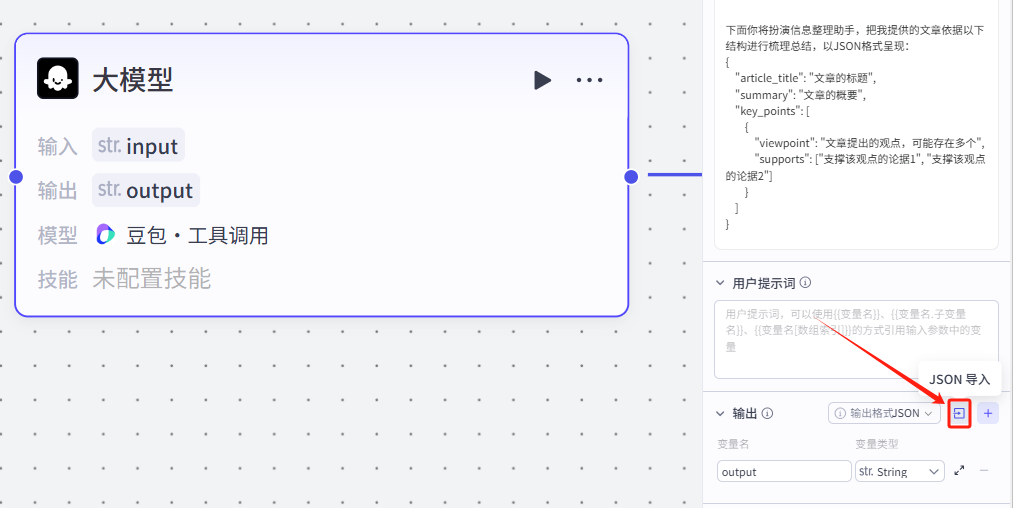Click info icon beside 用户提示词
The width and height of the screenshot is (1013, 508).
point(806,283)
